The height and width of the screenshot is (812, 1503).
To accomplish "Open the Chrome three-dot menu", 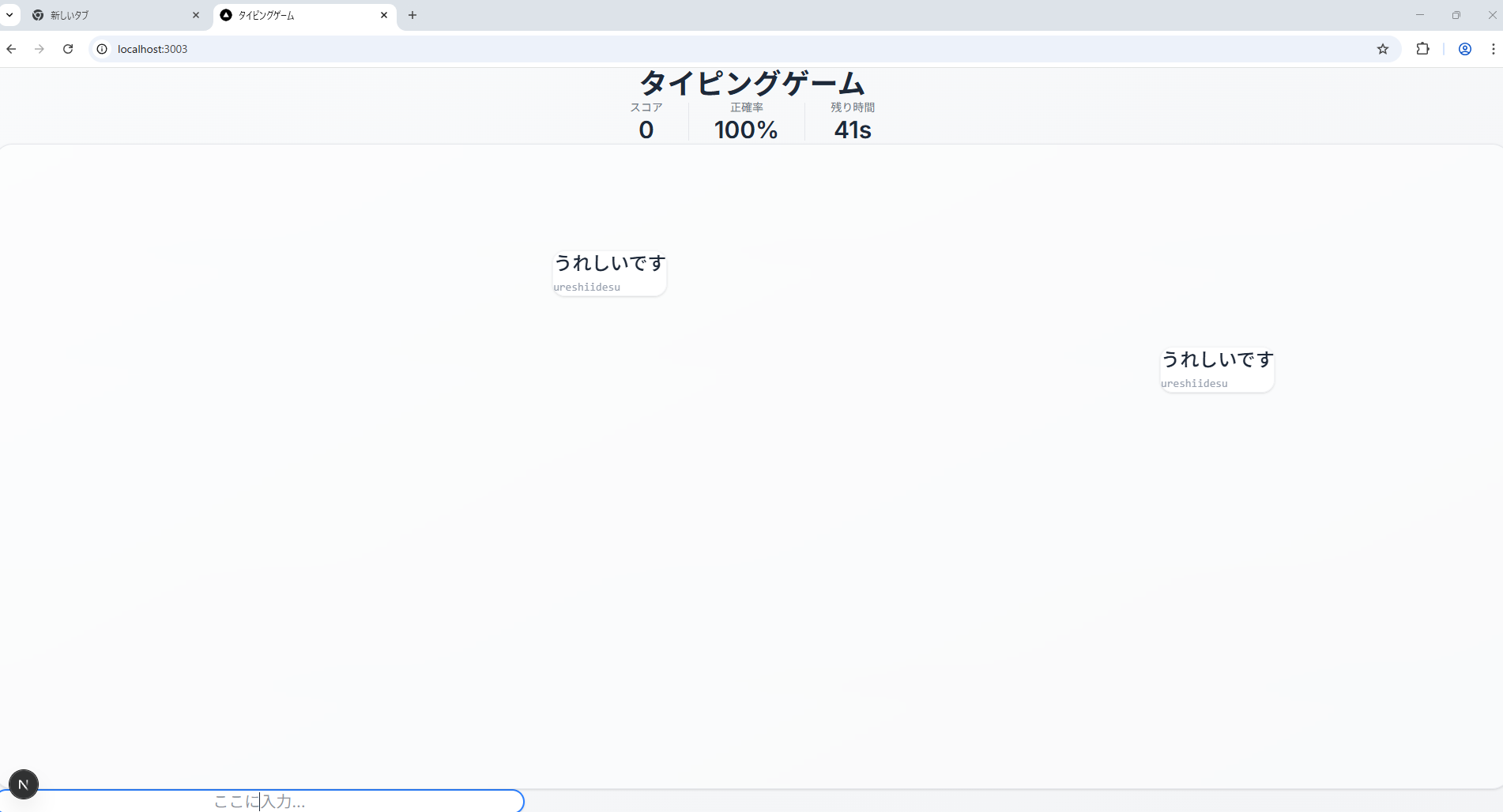I will (x=1493, y=49).
